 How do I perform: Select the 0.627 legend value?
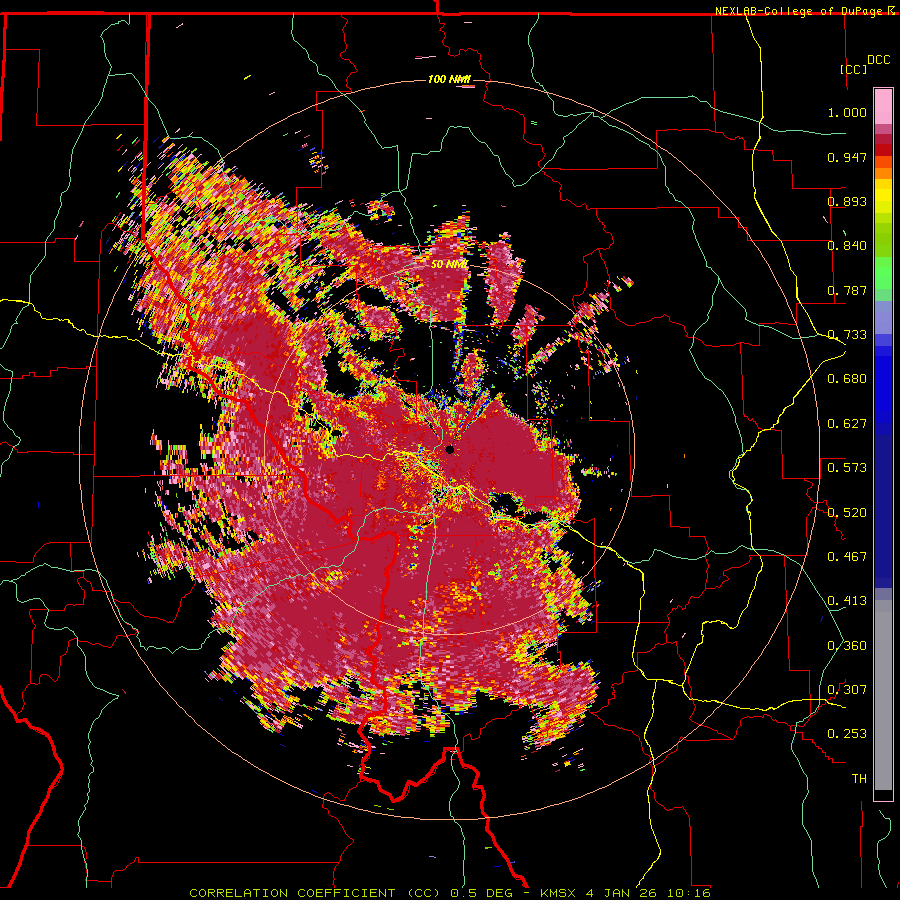(847, 424)
